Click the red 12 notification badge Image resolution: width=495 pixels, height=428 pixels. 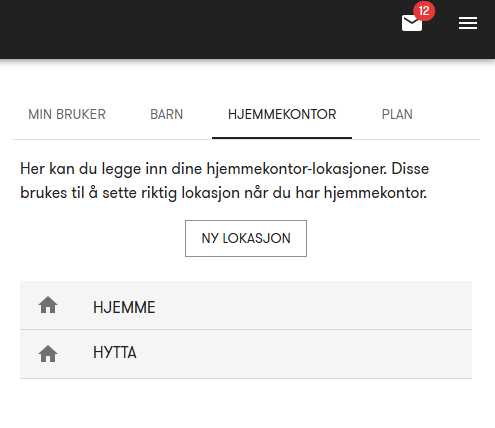[424, 11]
